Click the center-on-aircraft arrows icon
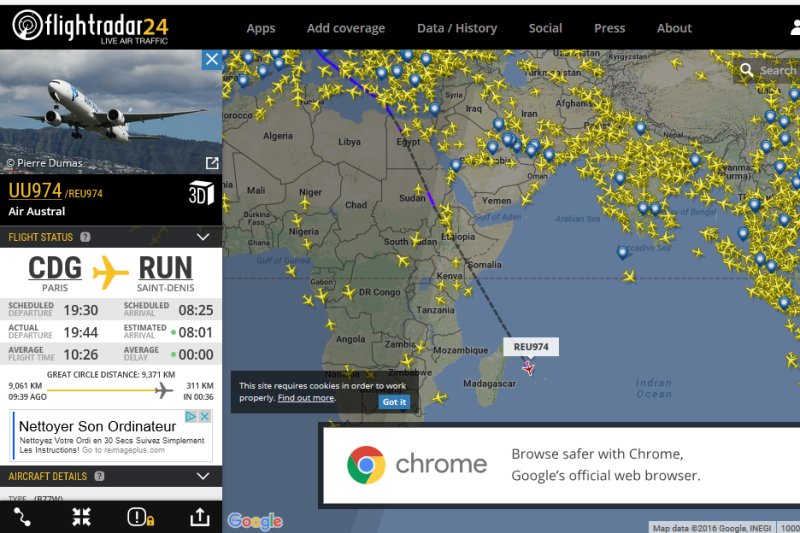The width and height of the screenshot is (800, 533). [x=81, y=516]
